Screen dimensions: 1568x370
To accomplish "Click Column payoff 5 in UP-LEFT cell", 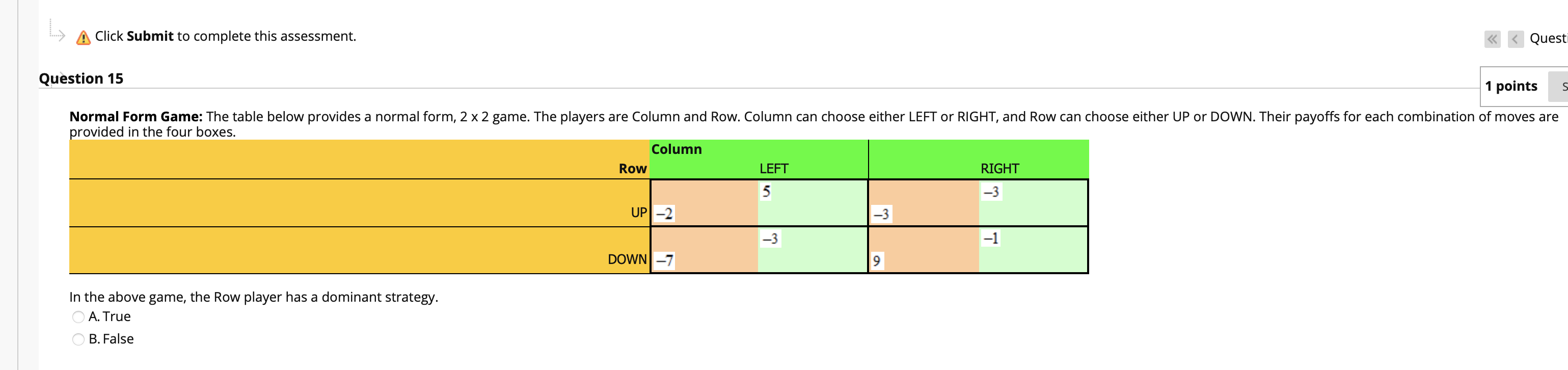I will [766, 192].
